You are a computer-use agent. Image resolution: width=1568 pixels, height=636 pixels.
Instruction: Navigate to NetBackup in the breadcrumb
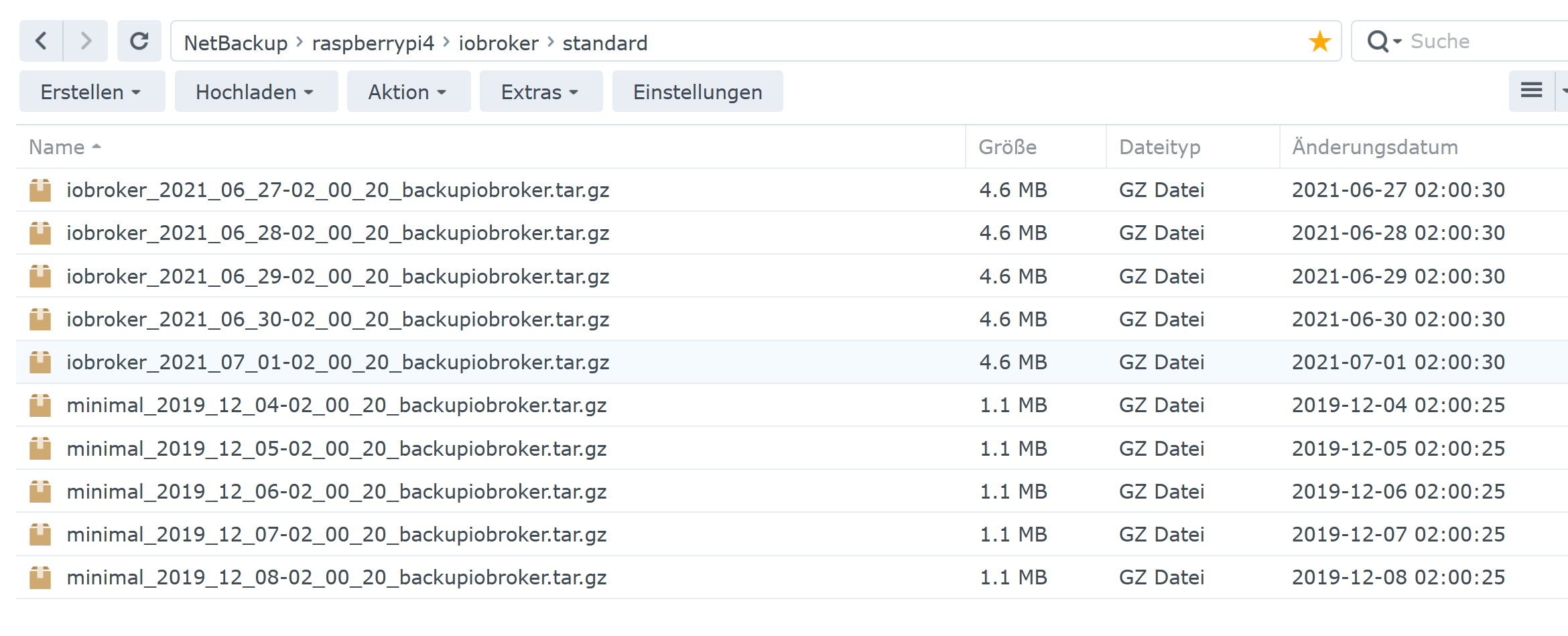coord(235,42)
